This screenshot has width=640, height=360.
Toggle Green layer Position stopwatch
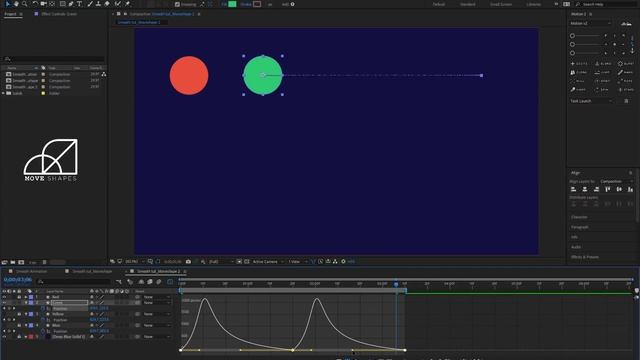(x=43, y=309)
